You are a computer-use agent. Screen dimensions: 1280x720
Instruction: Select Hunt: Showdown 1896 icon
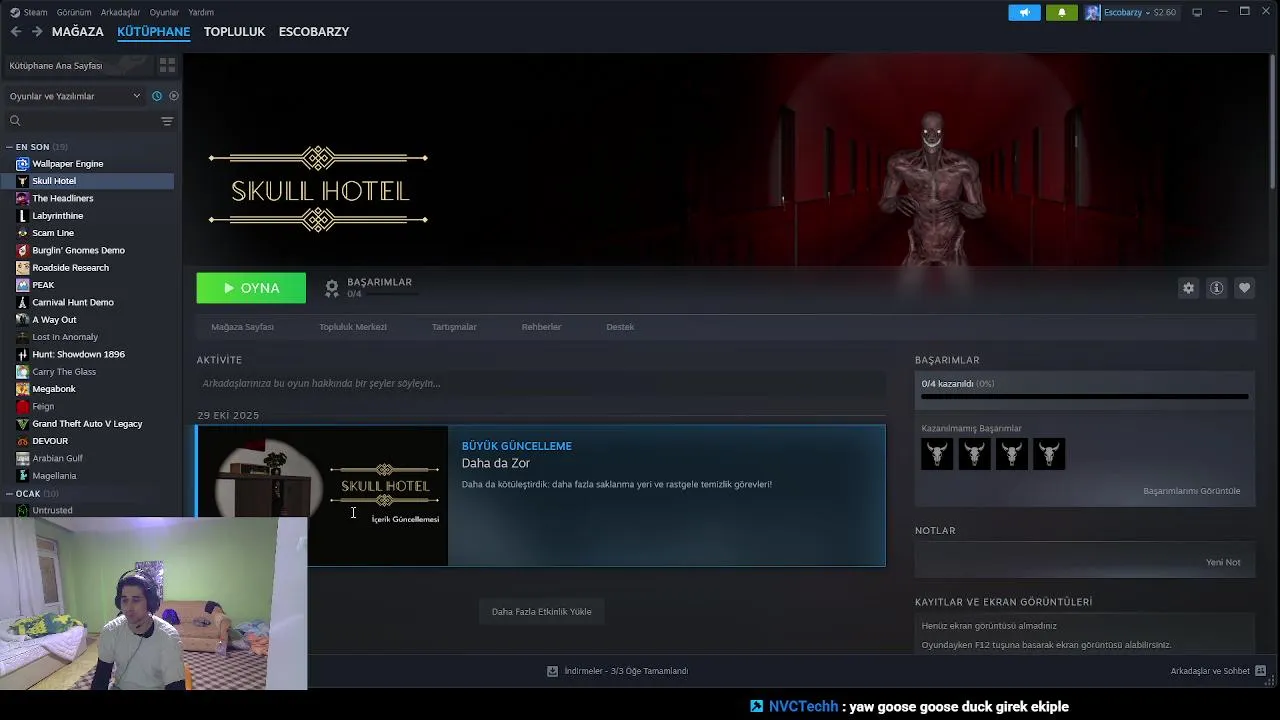point(22,354)
